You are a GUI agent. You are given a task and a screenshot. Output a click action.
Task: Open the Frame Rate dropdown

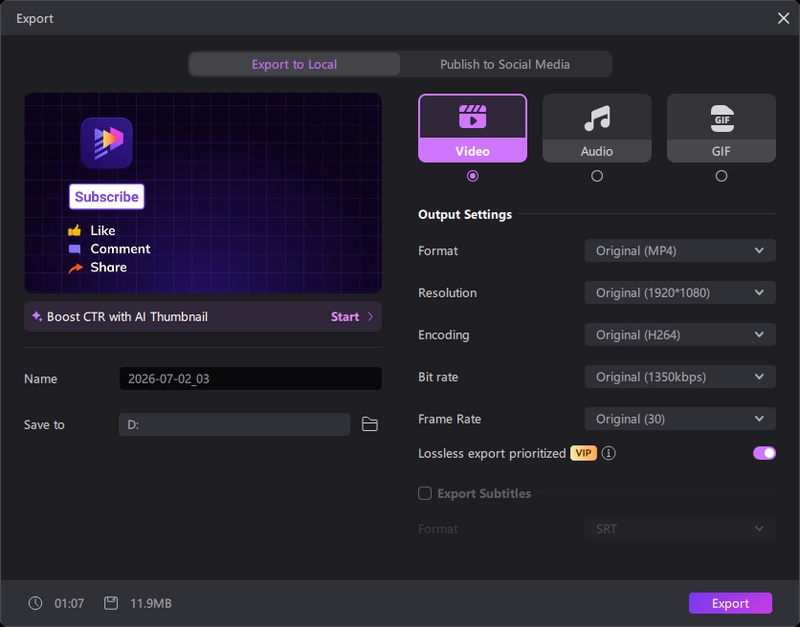680,419
